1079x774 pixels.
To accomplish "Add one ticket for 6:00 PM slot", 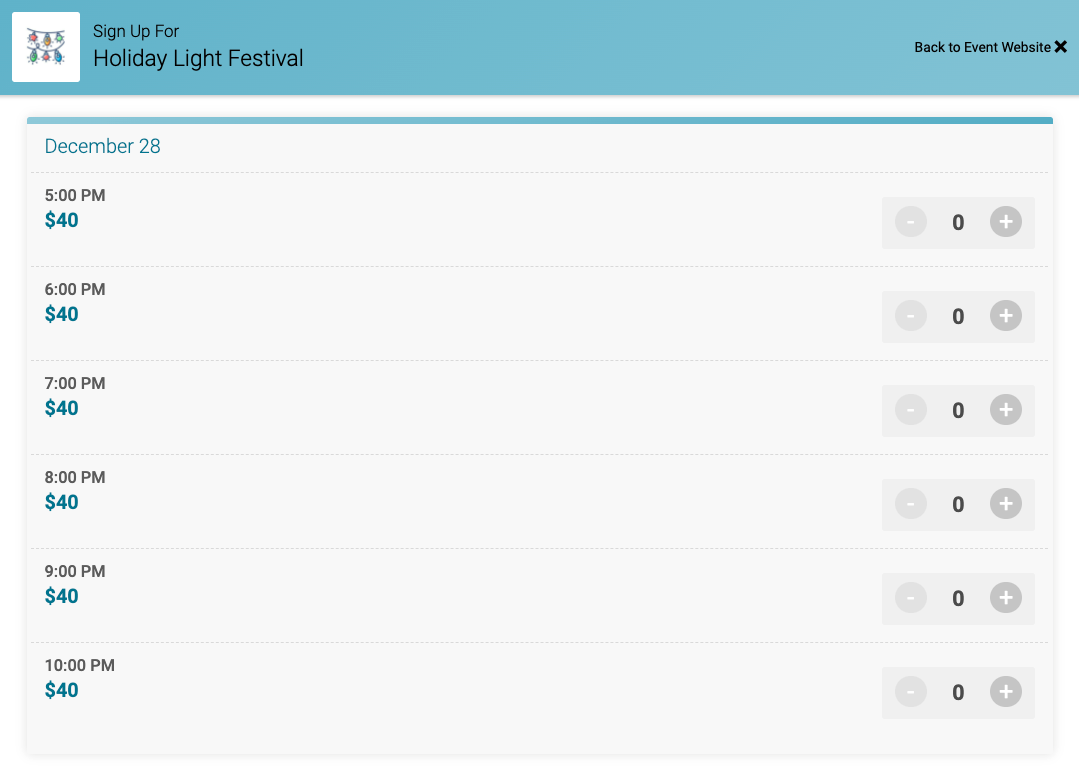I will [x=1006, y=316].
